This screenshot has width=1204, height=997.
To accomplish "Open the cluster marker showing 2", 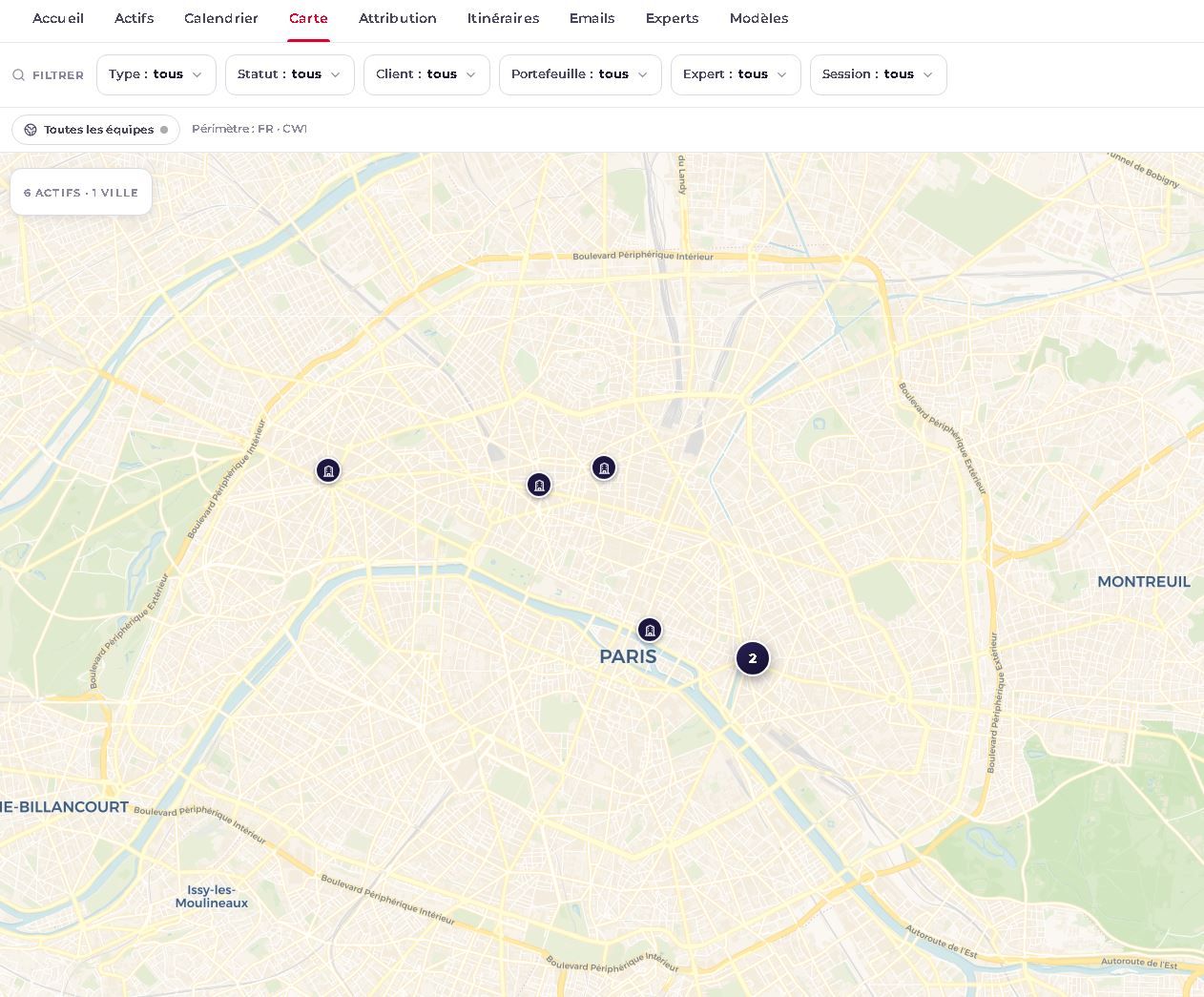I will coord(753,658).
